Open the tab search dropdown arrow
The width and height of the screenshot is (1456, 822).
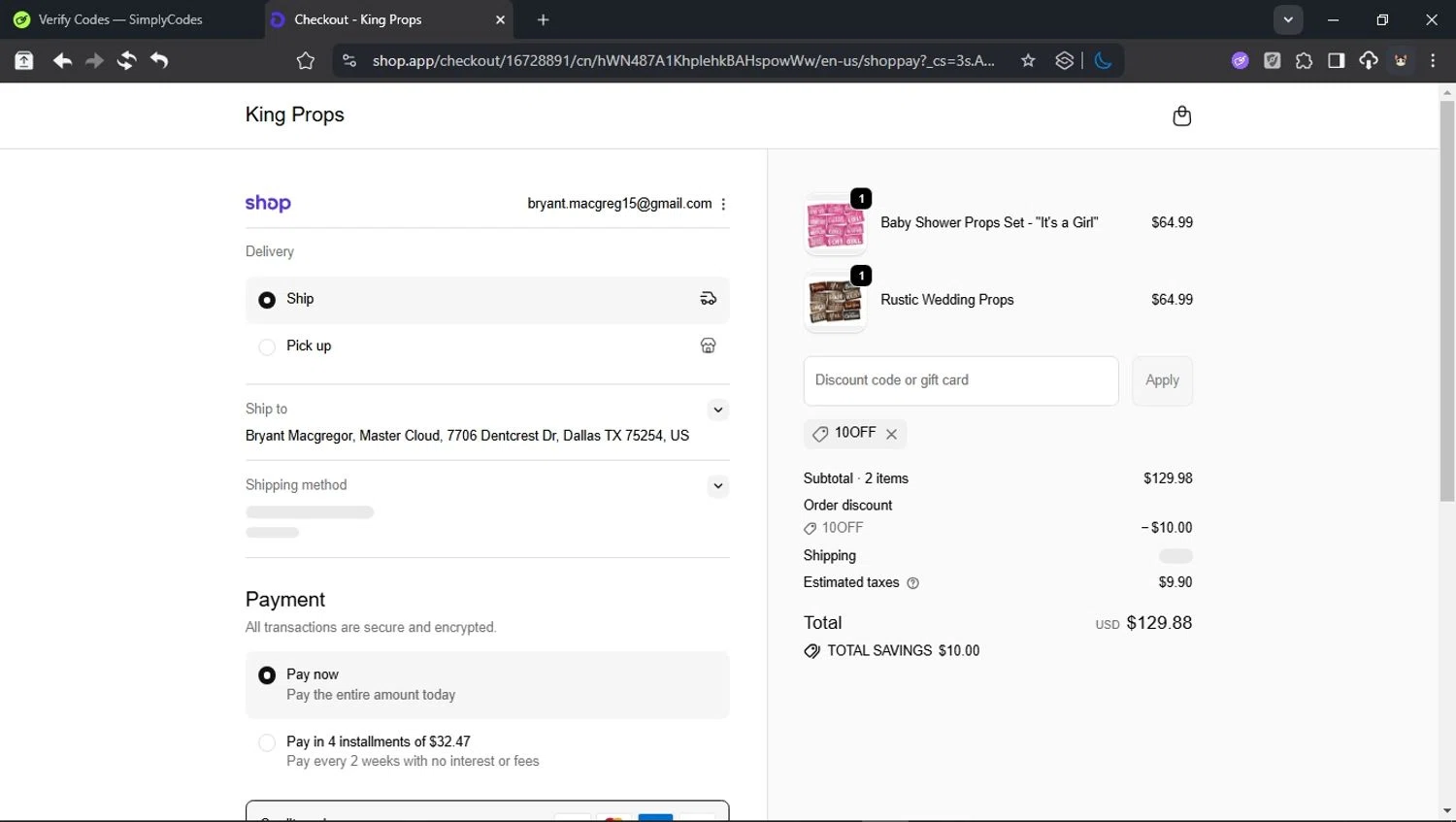1288,19
